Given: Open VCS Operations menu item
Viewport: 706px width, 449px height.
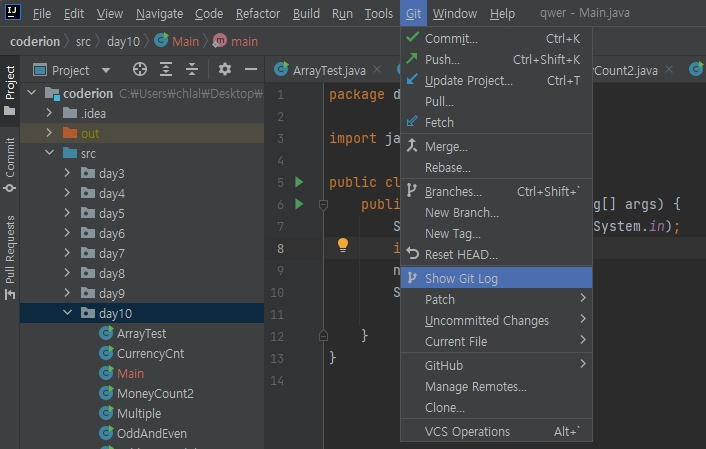Looking at the screenshot, I should (x=496, y=431).
